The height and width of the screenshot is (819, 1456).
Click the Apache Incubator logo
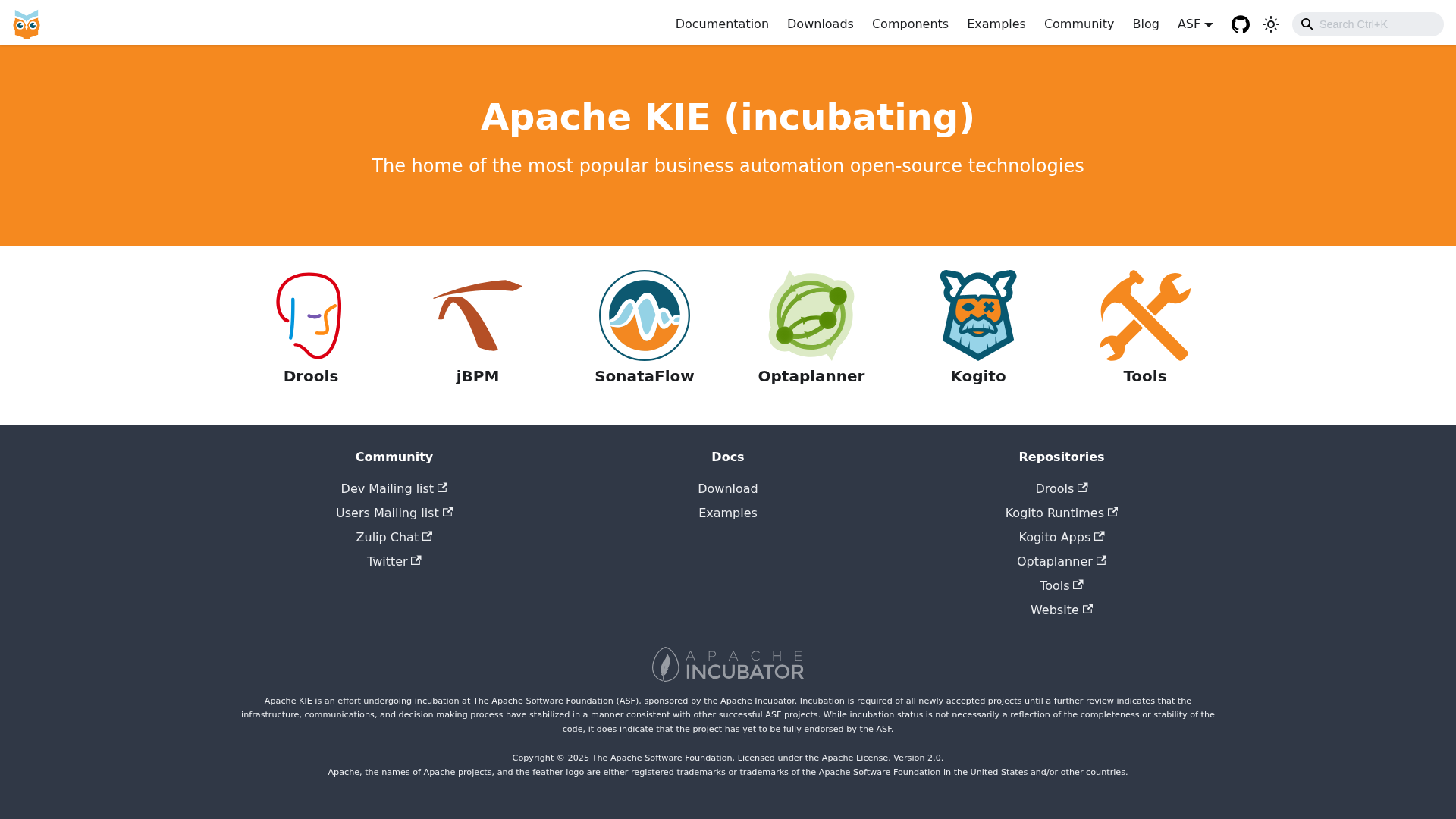click(727, 664)
